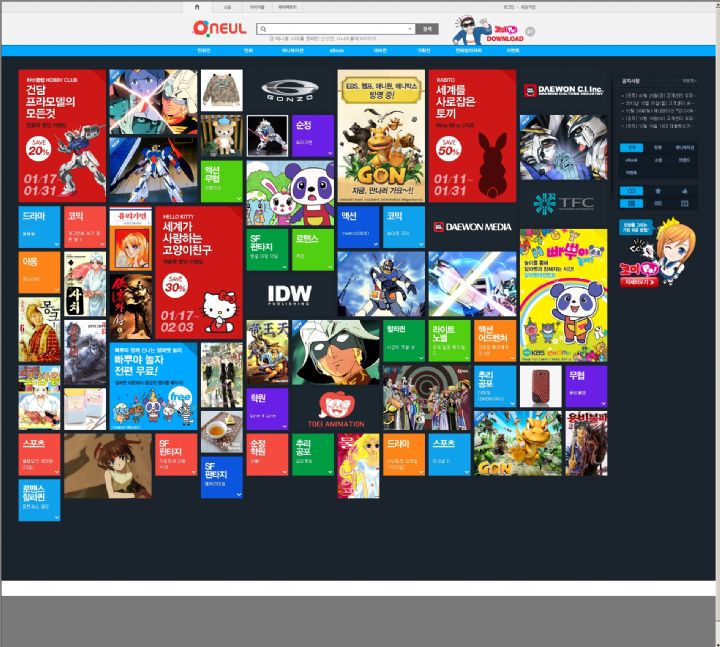Open the first notice in sidebar list
Viewport: 720px width, 647px height.
click(658, 96)
